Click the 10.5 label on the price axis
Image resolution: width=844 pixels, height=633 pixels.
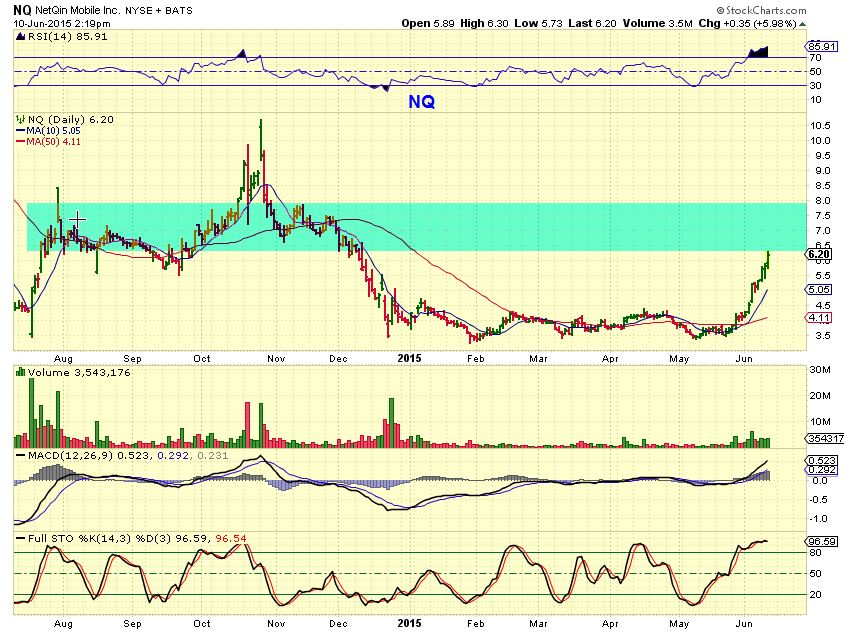(820, 125)
